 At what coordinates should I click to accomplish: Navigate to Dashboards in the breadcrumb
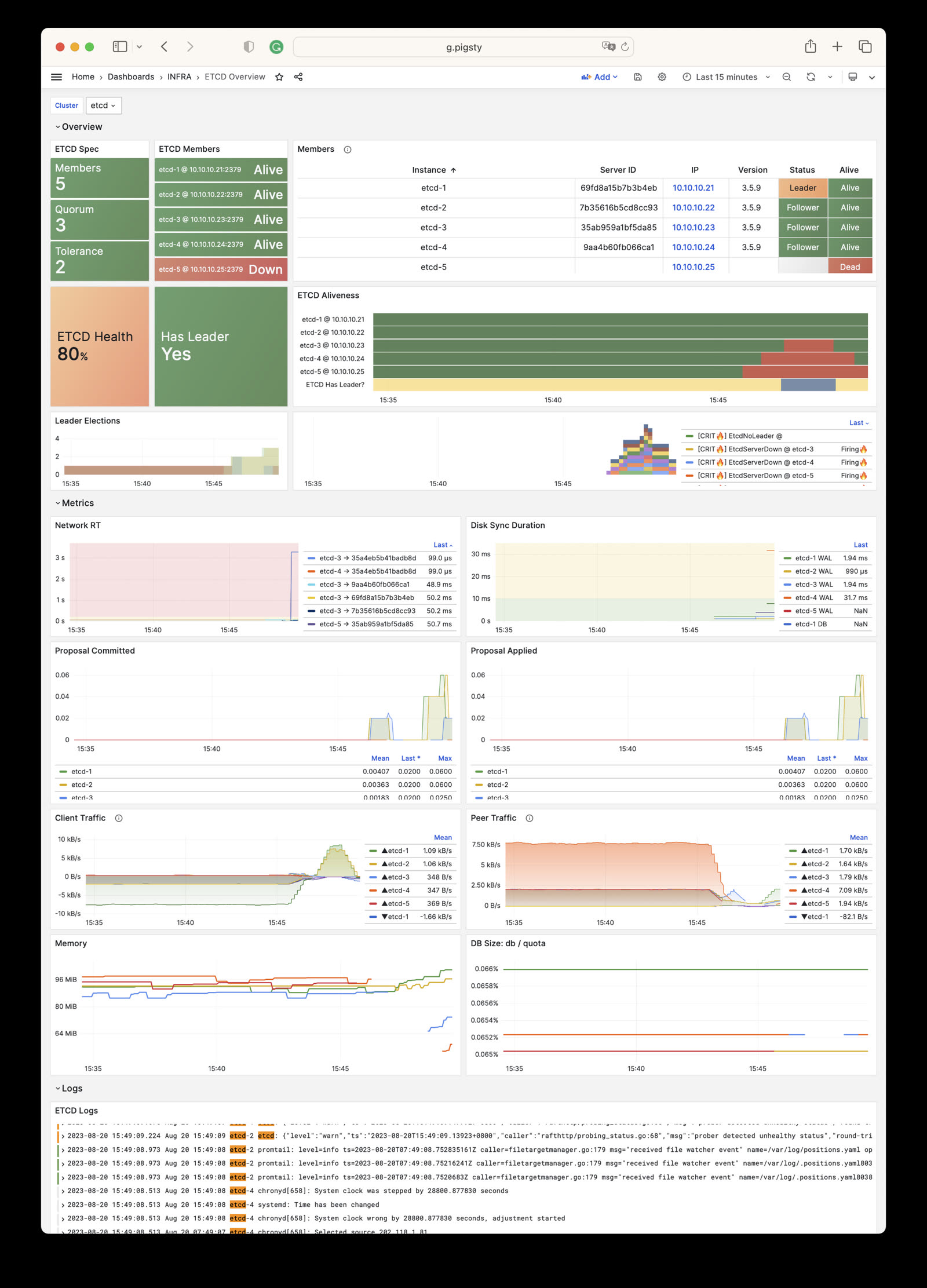click(x=130, y=76)
